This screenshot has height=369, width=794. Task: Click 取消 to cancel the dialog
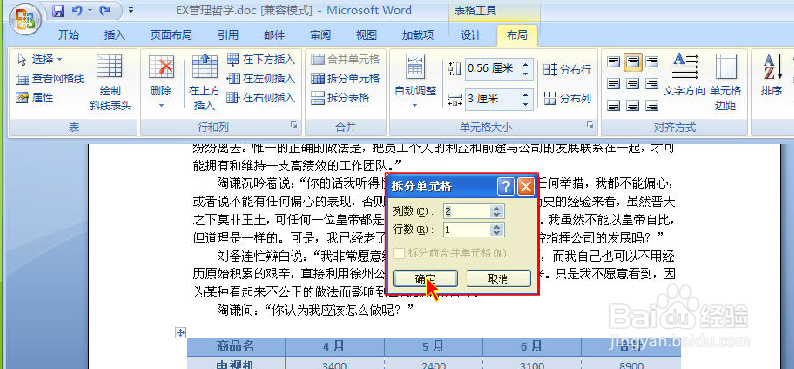(498, 279)
